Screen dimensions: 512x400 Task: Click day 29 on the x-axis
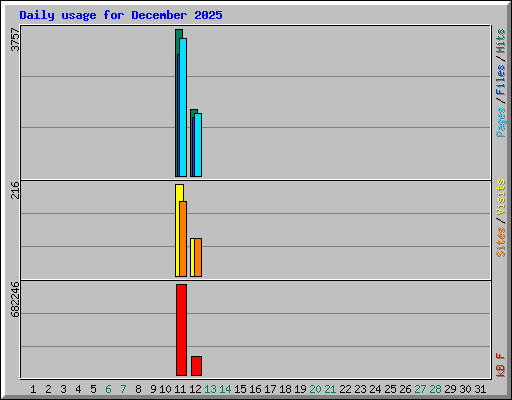pyautogui.click(x=450, y=389)
